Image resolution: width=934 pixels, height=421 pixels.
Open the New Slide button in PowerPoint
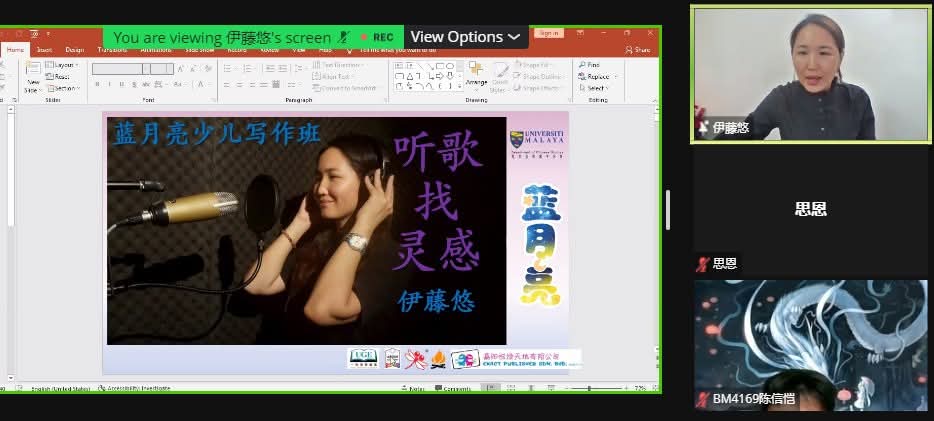coord(33,77)
